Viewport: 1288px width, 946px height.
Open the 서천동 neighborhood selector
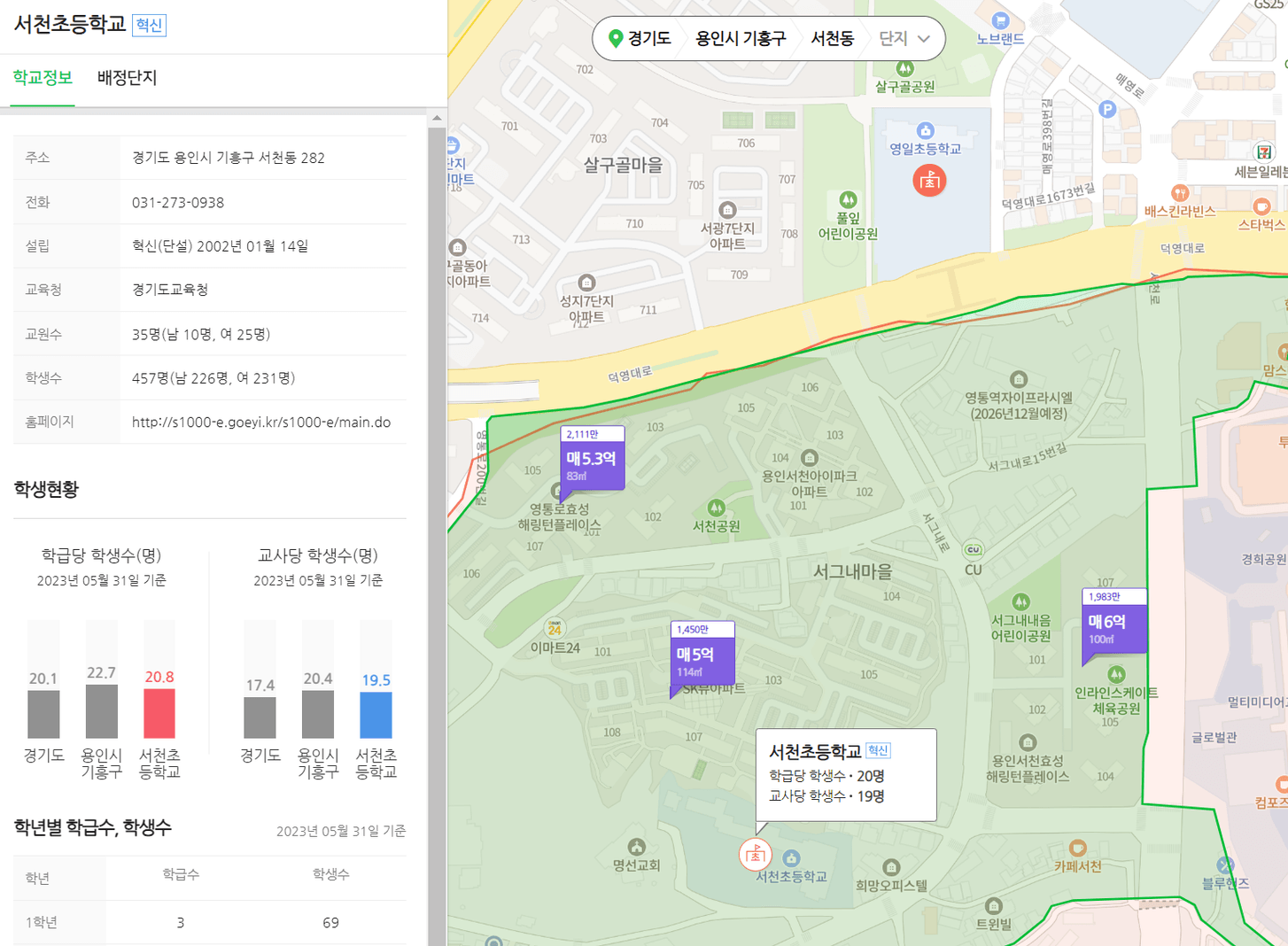pyautogui.click(x=832, y=39)
